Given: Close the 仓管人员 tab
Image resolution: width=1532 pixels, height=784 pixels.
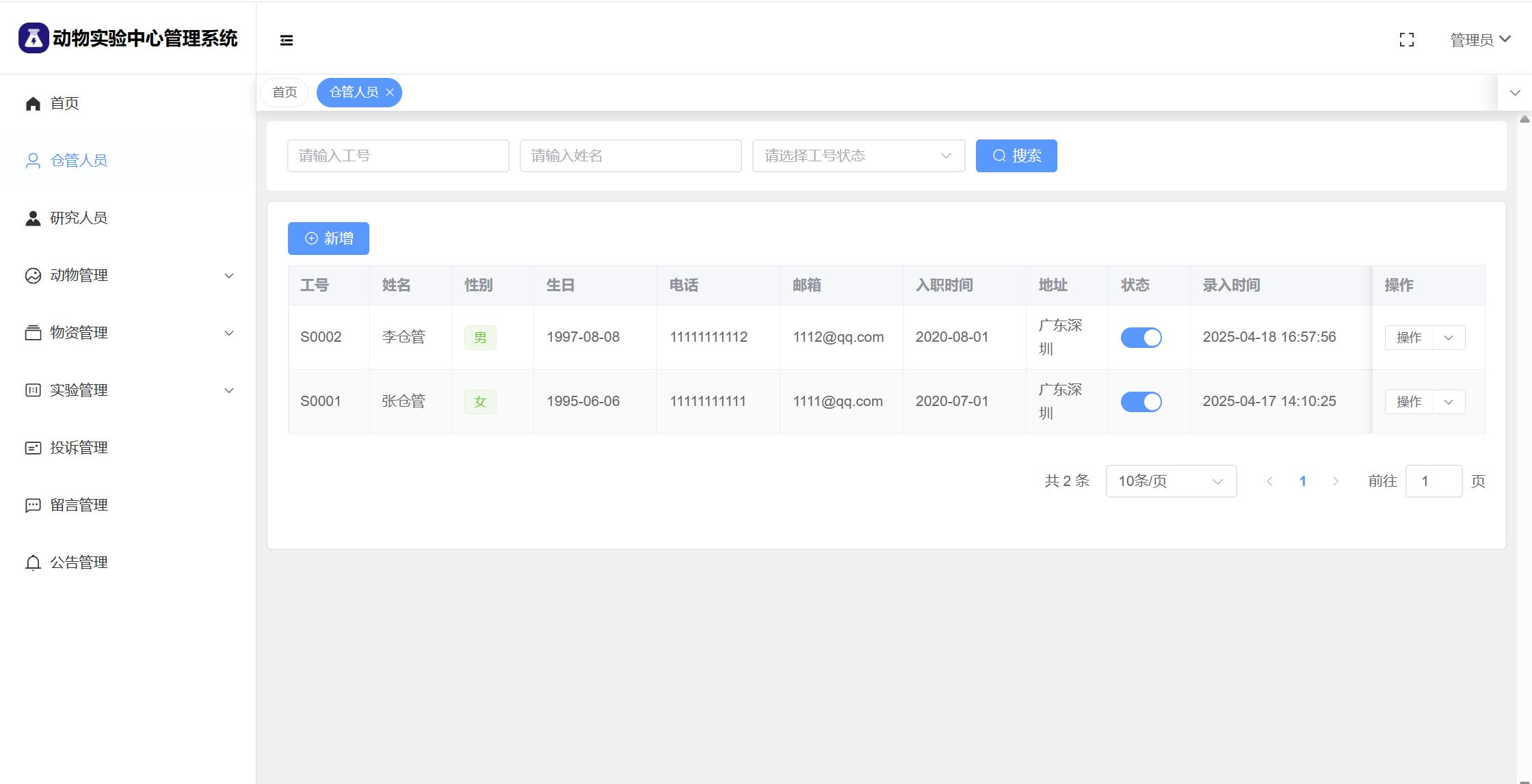Looking at the screenshot, I should pos(390,92).
